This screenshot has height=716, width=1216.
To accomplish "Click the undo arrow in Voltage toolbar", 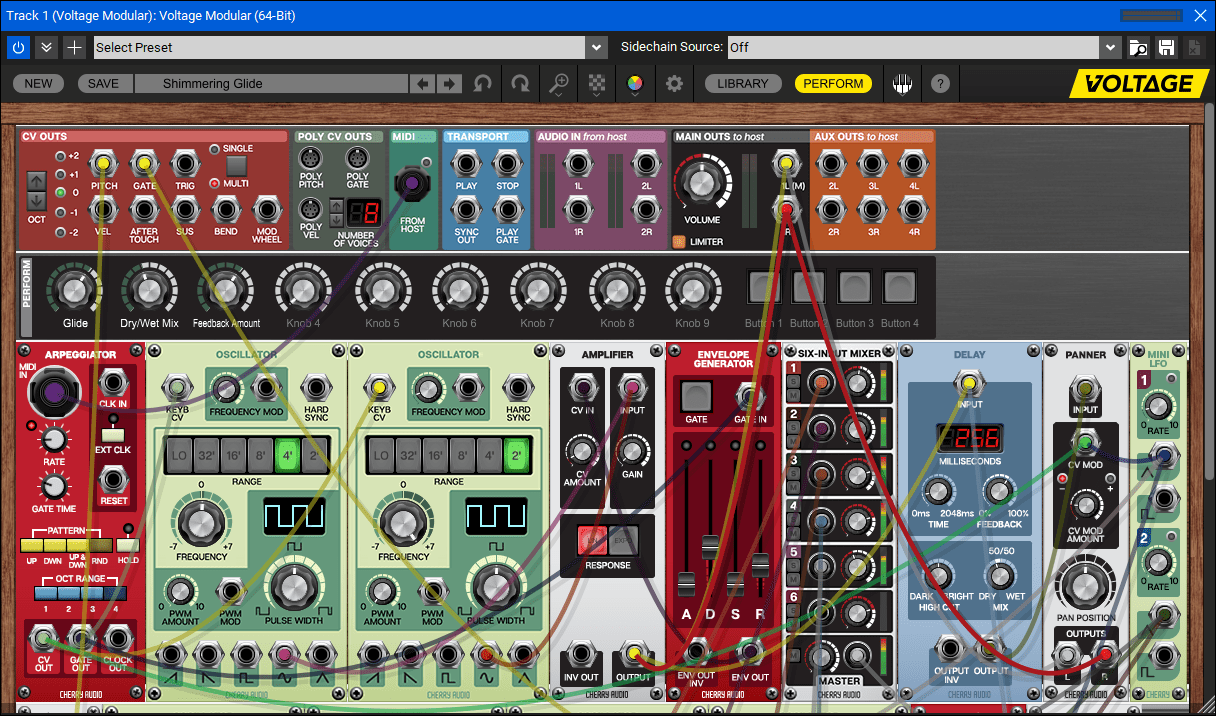I will (483, 84).
